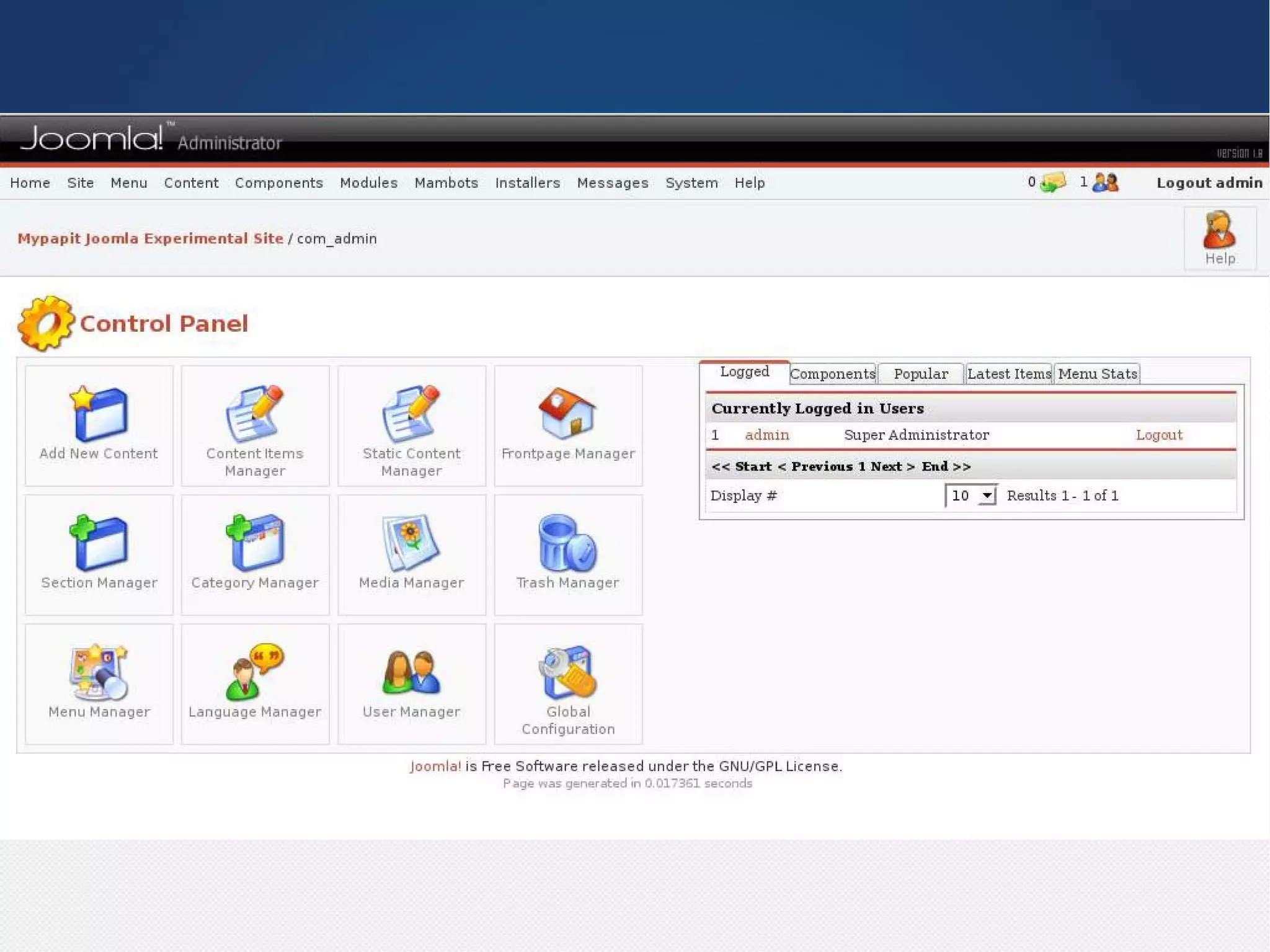
Task: Open the System menu
Action: [691, 183]
